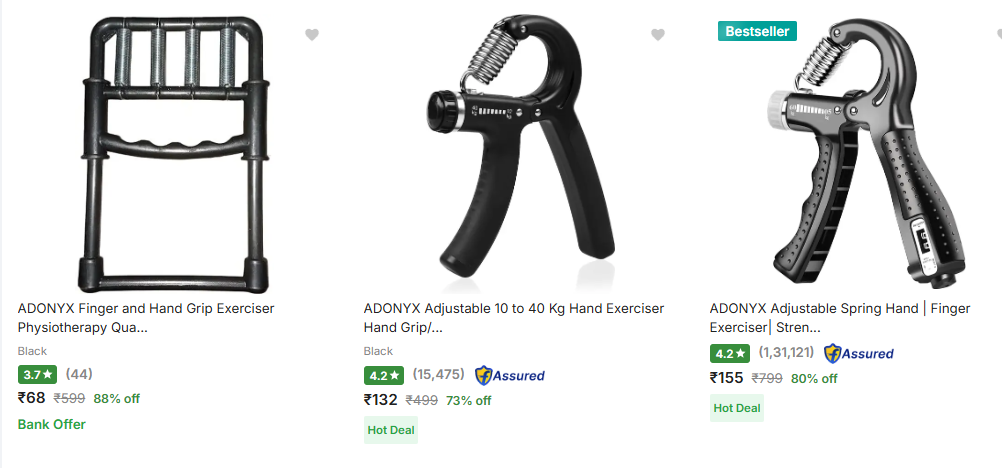Click the Bank Offer label
1002x468 pixels.
(52, 424)
